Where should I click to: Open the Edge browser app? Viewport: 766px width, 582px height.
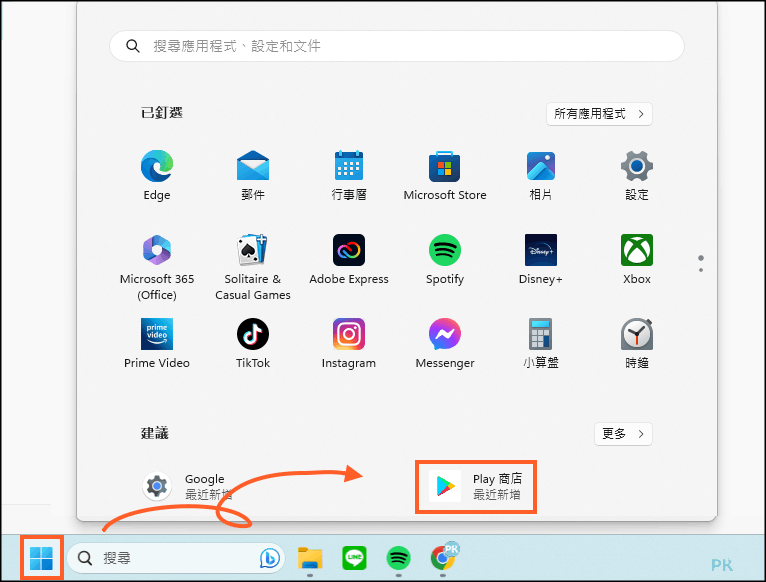coord(157,174)
